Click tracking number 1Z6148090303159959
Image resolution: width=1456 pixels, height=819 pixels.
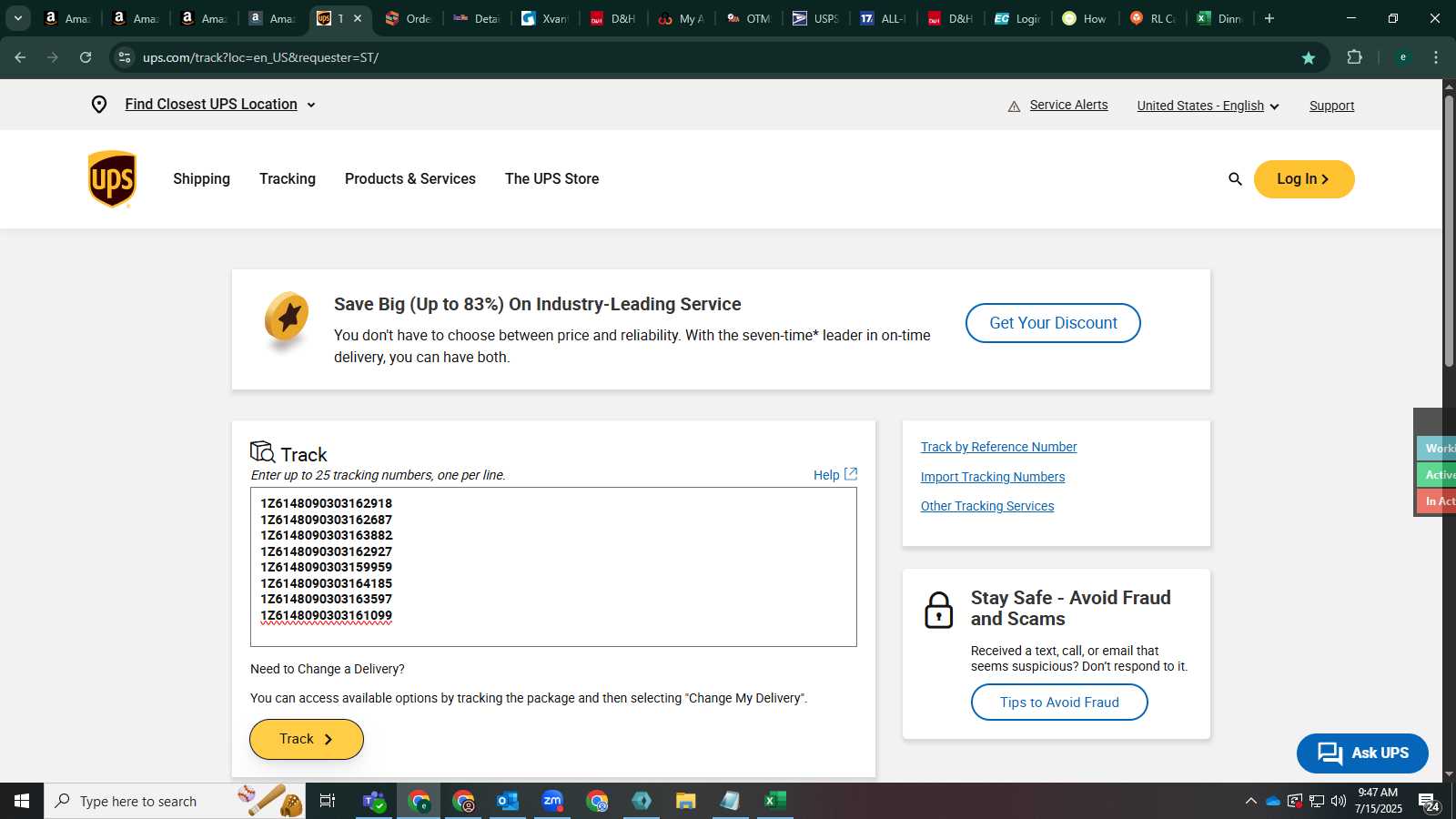pyautogui.click(x=327, y=567)
